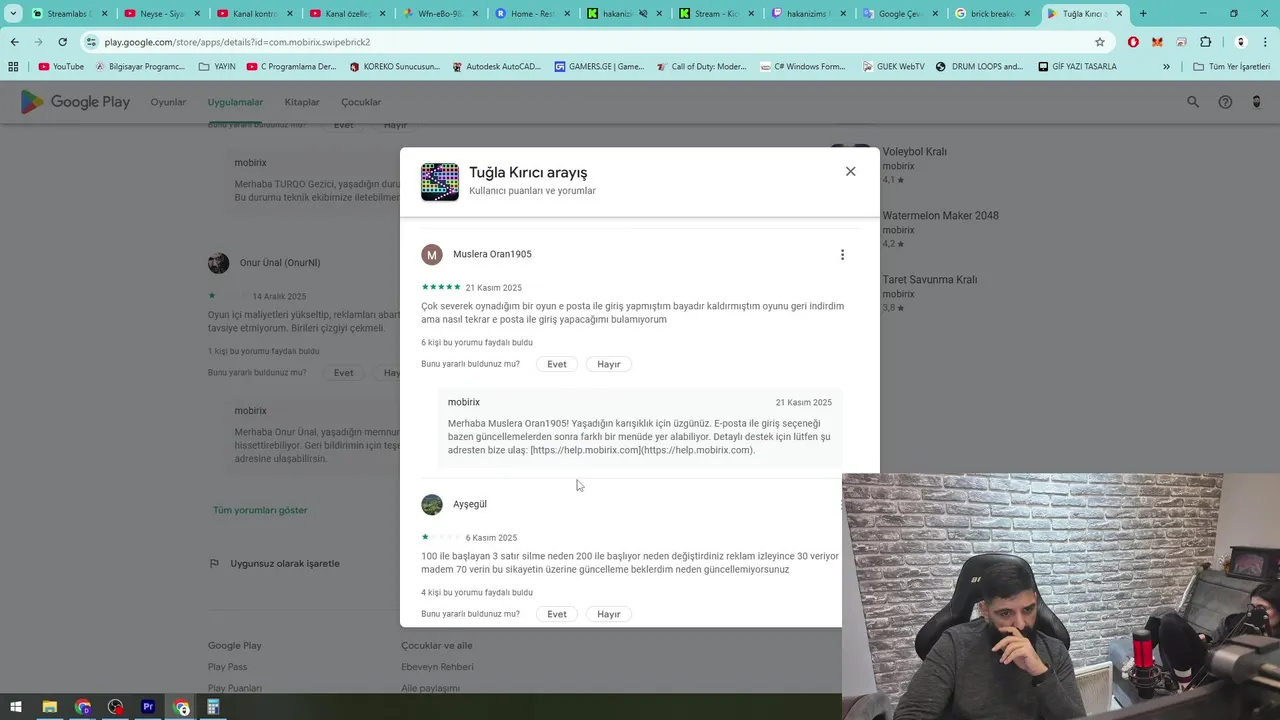
Task: Click Play Pass footer link
Action: 227,667
